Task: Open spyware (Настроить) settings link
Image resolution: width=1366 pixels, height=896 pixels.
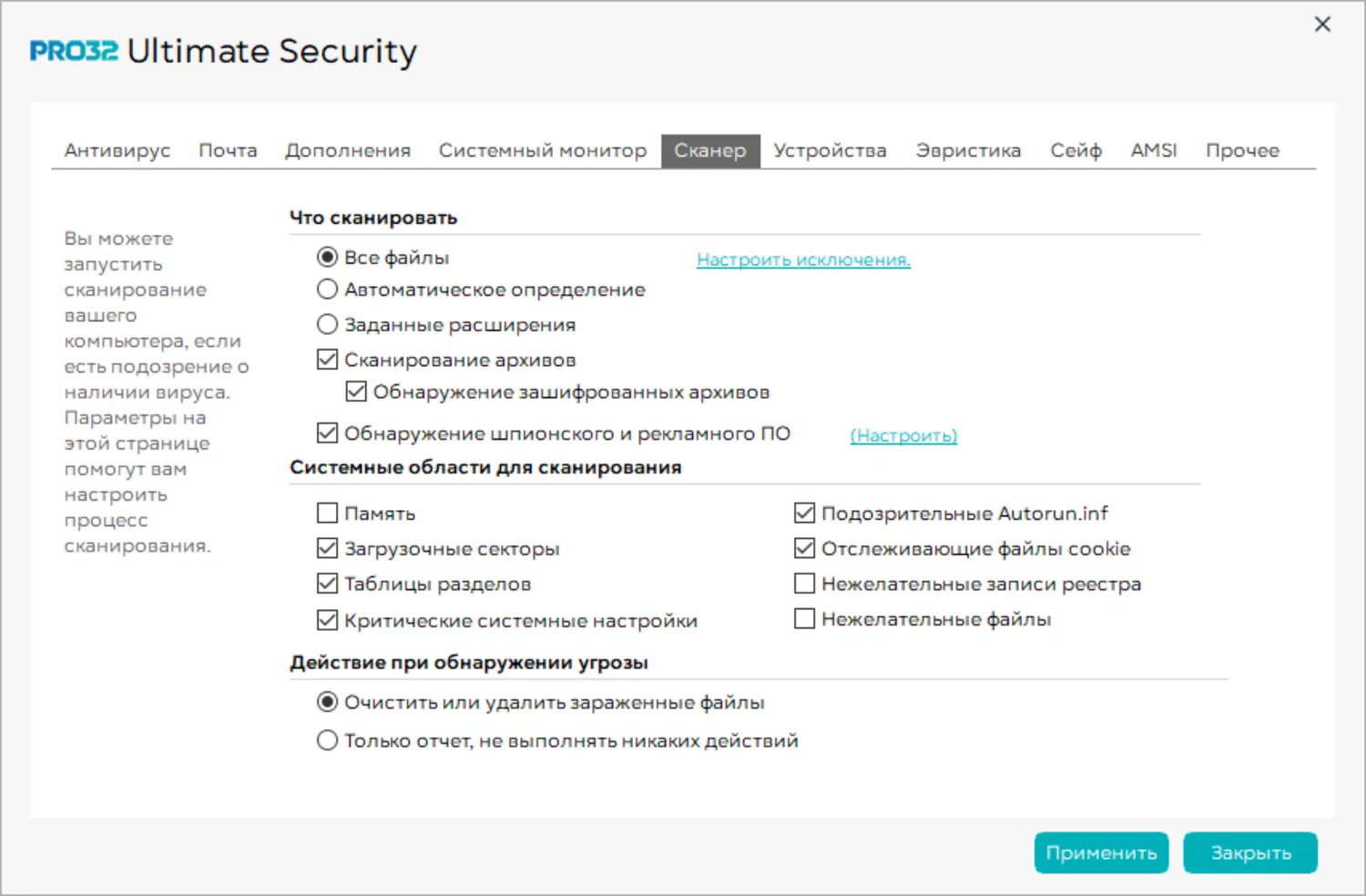Action: [x=903, y=435]
